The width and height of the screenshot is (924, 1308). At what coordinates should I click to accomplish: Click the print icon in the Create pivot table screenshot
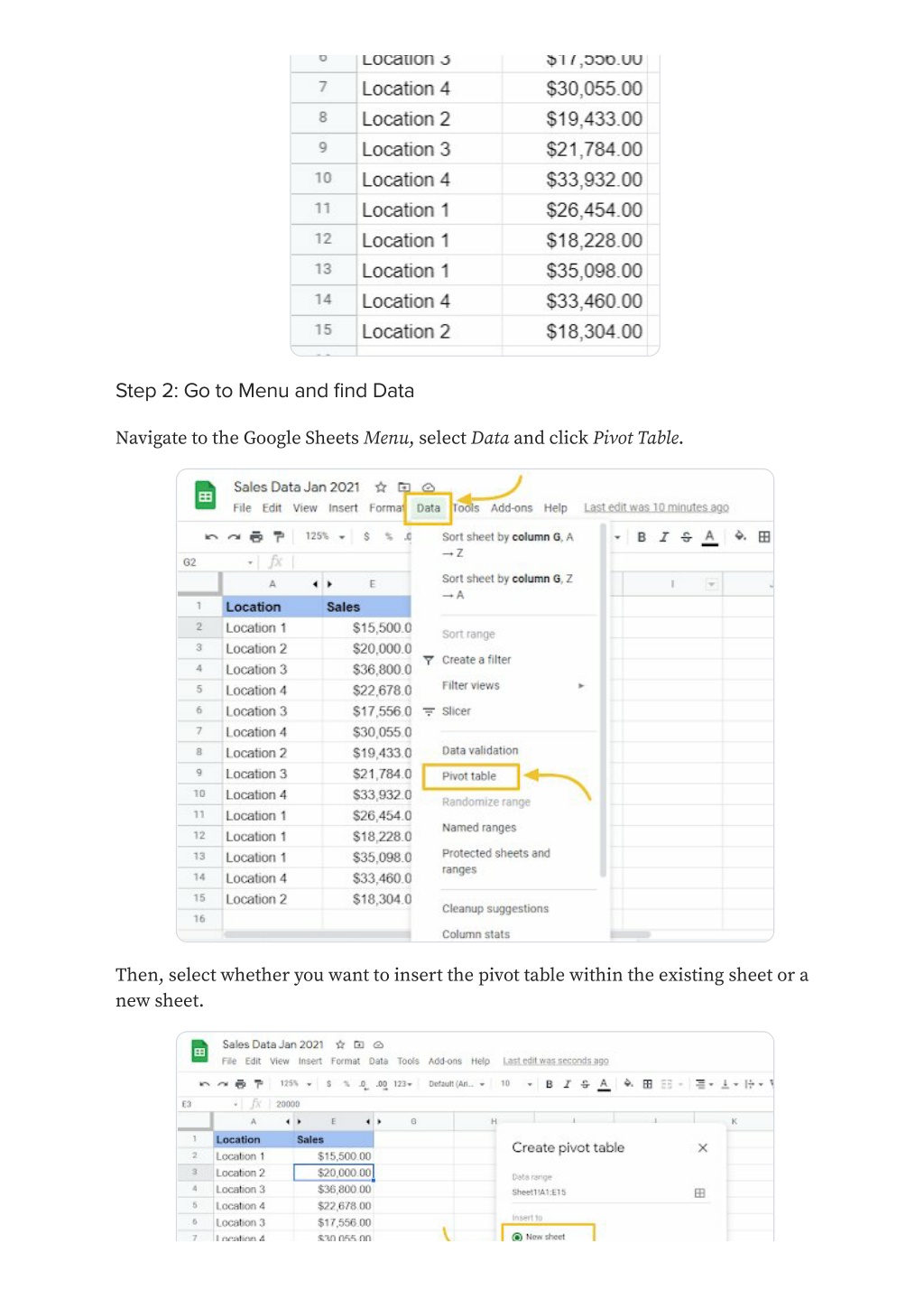[240, 1084]
